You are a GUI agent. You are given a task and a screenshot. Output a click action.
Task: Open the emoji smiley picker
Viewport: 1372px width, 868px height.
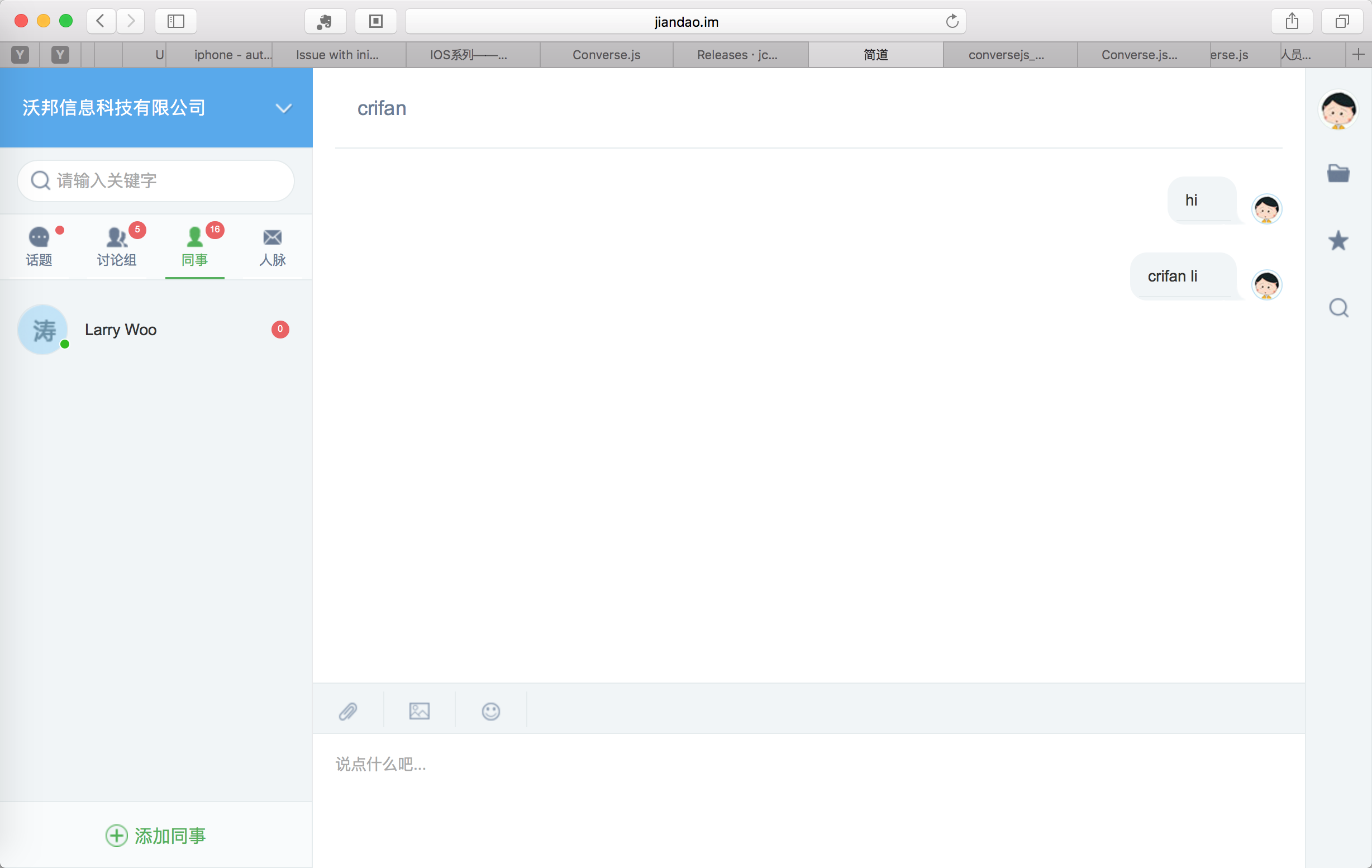[490, 711]
